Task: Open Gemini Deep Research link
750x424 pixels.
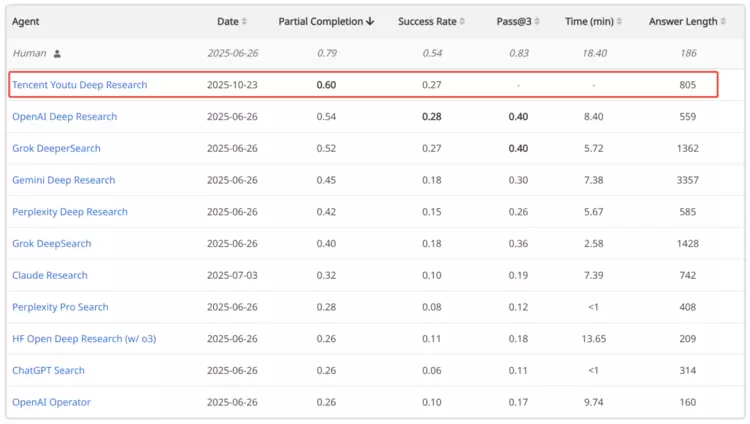Action: click(x=63, y=181)
